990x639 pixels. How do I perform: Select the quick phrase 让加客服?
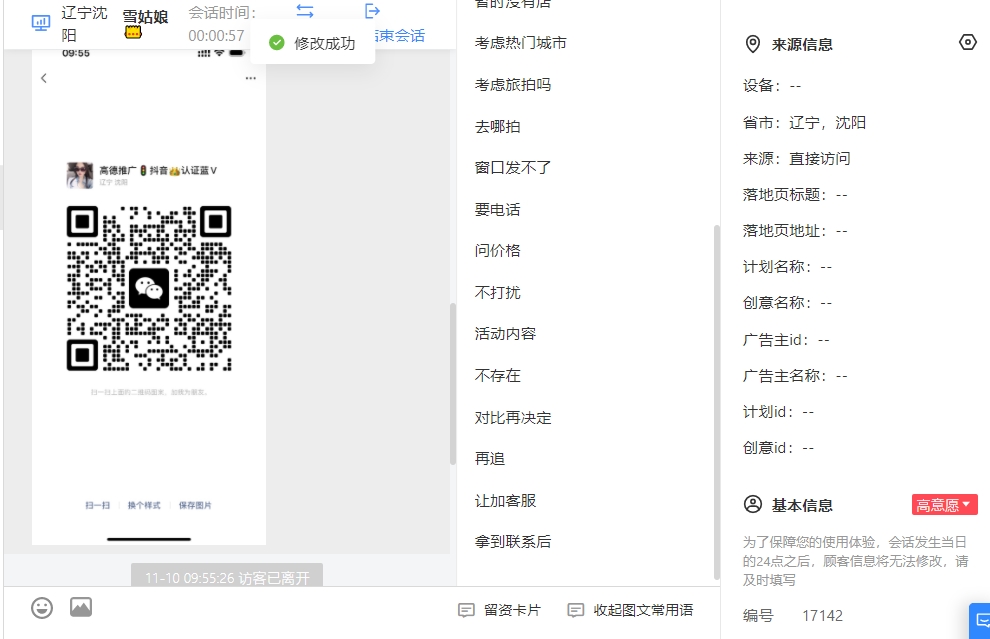[x=505, y=501]
